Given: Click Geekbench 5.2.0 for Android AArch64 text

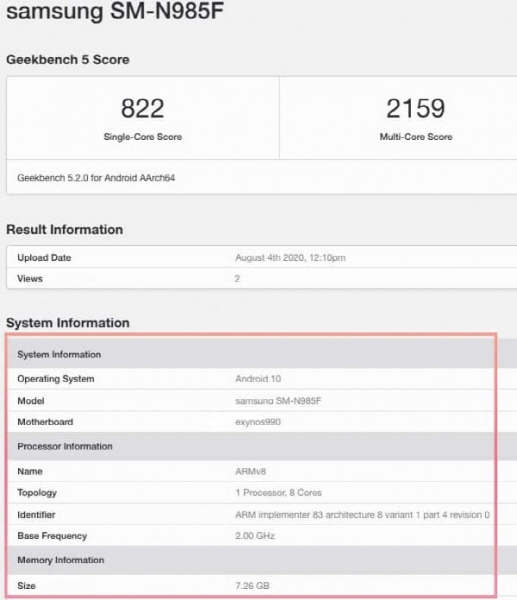Looking at the screenshot, I should click(96, 178).
